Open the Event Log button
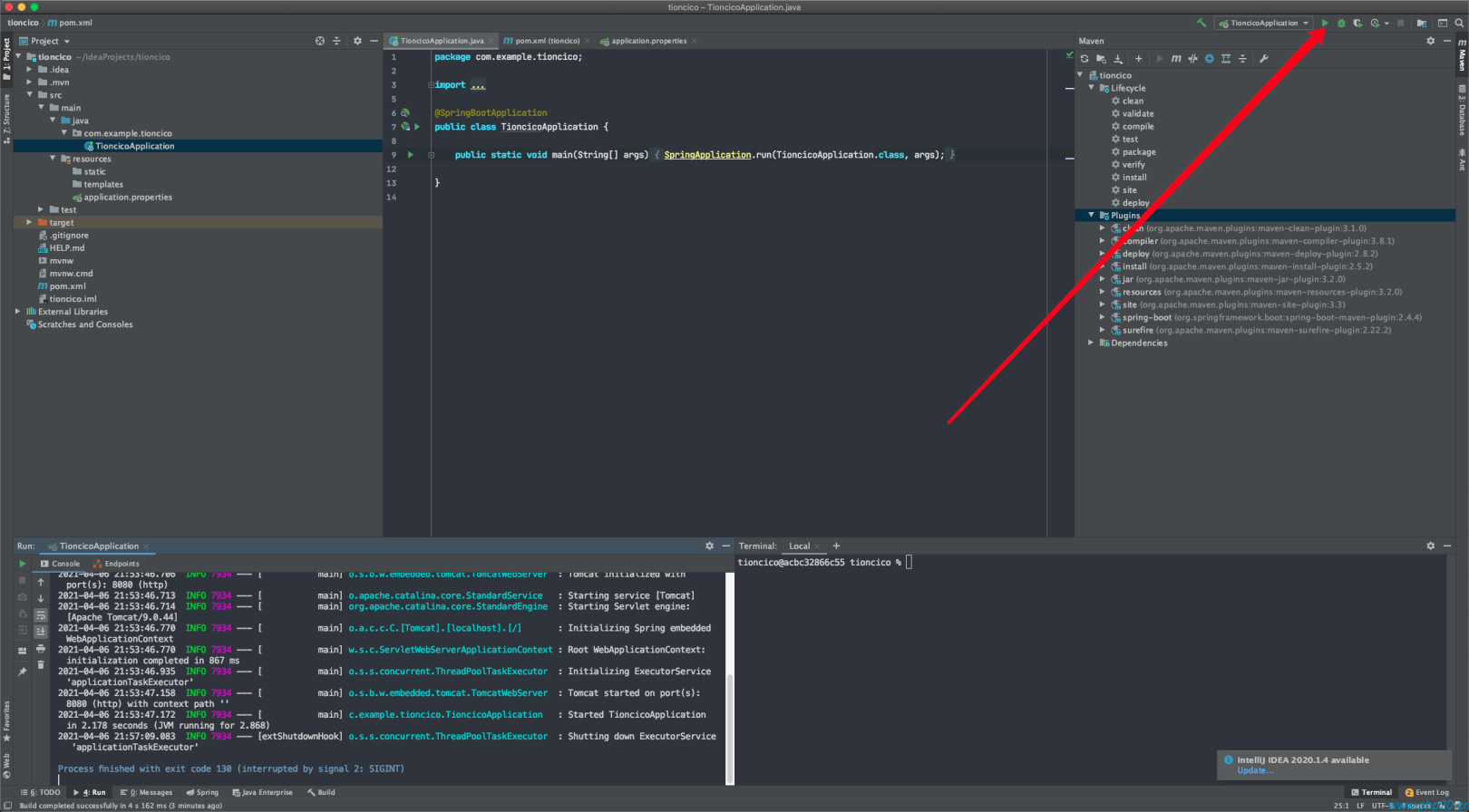Screen dimensions: 1469x812 coord(1426,792)
